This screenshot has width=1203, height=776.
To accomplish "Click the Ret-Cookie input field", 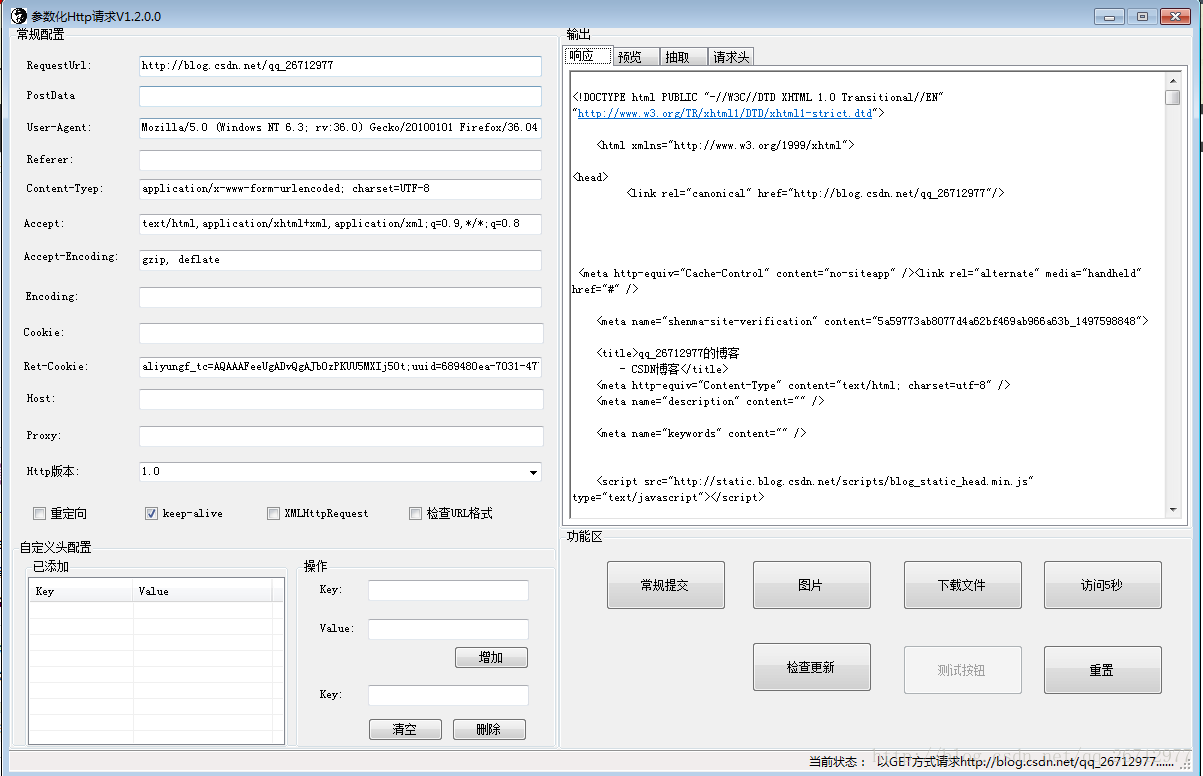I will pyautogui.click(x=340, y=367).
